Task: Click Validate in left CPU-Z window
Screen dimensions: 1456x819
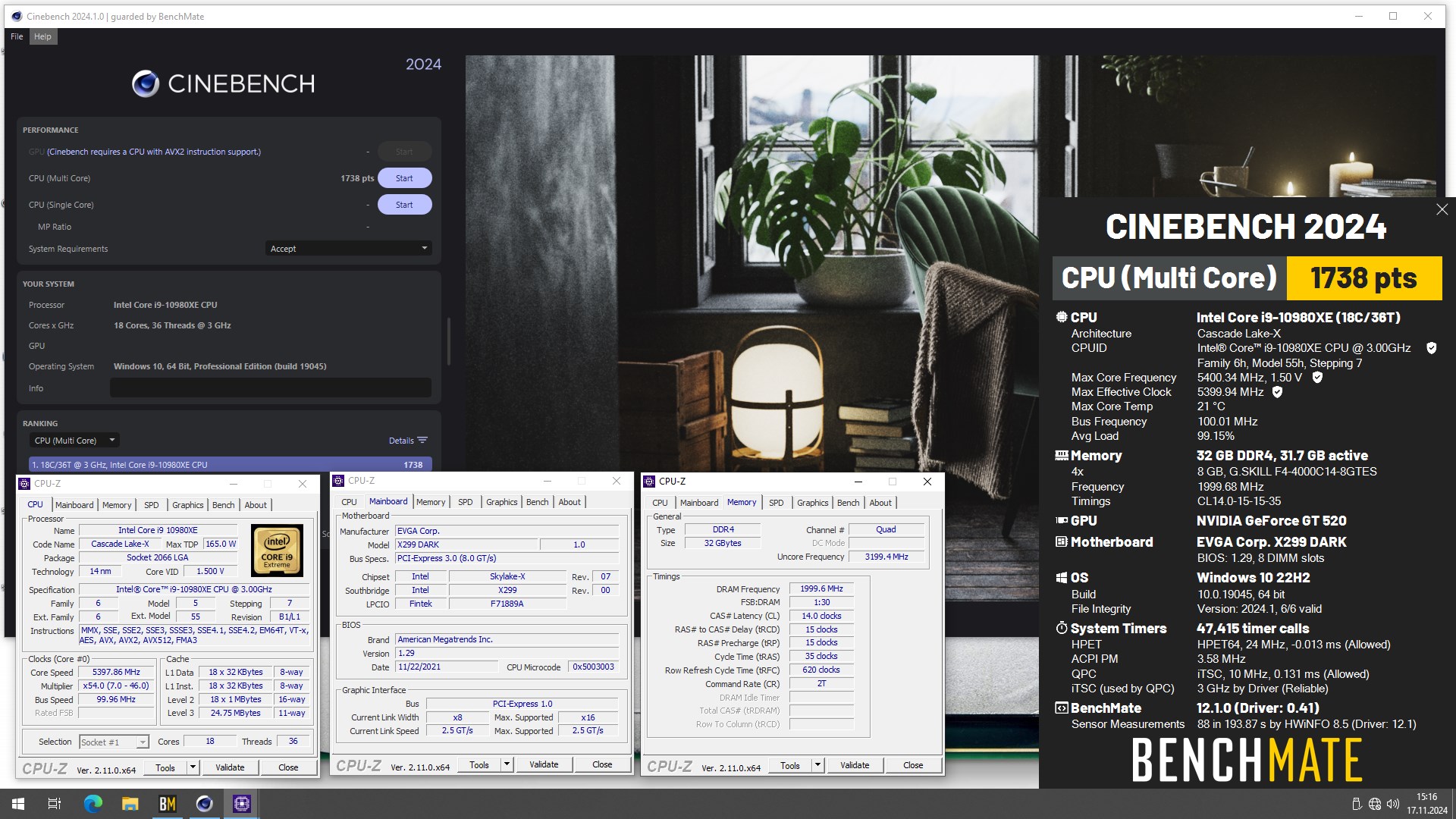Action: (x=230, y=767)
